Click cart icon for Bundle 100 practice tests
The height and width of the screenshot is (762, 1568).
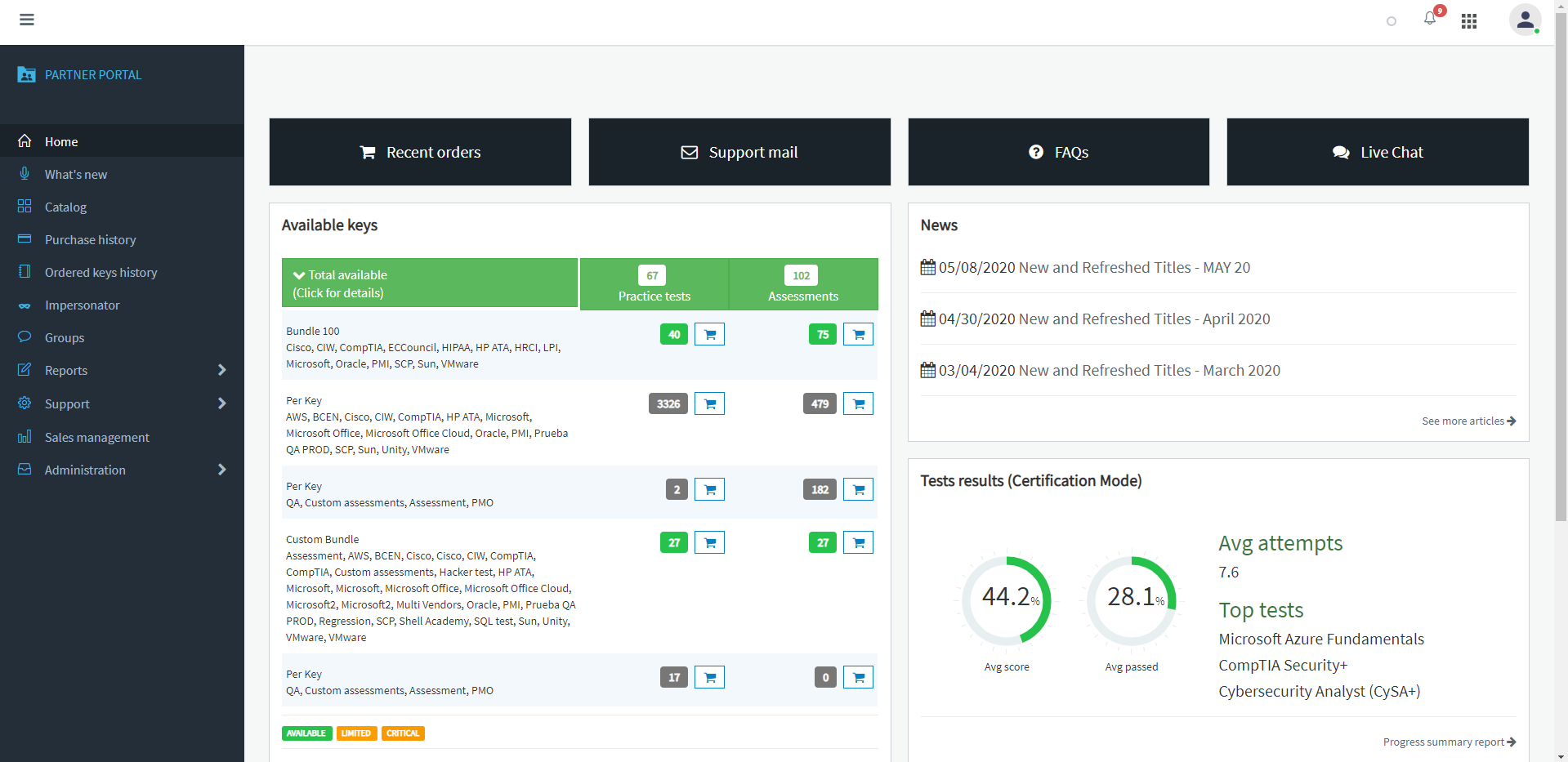[709, 334]
